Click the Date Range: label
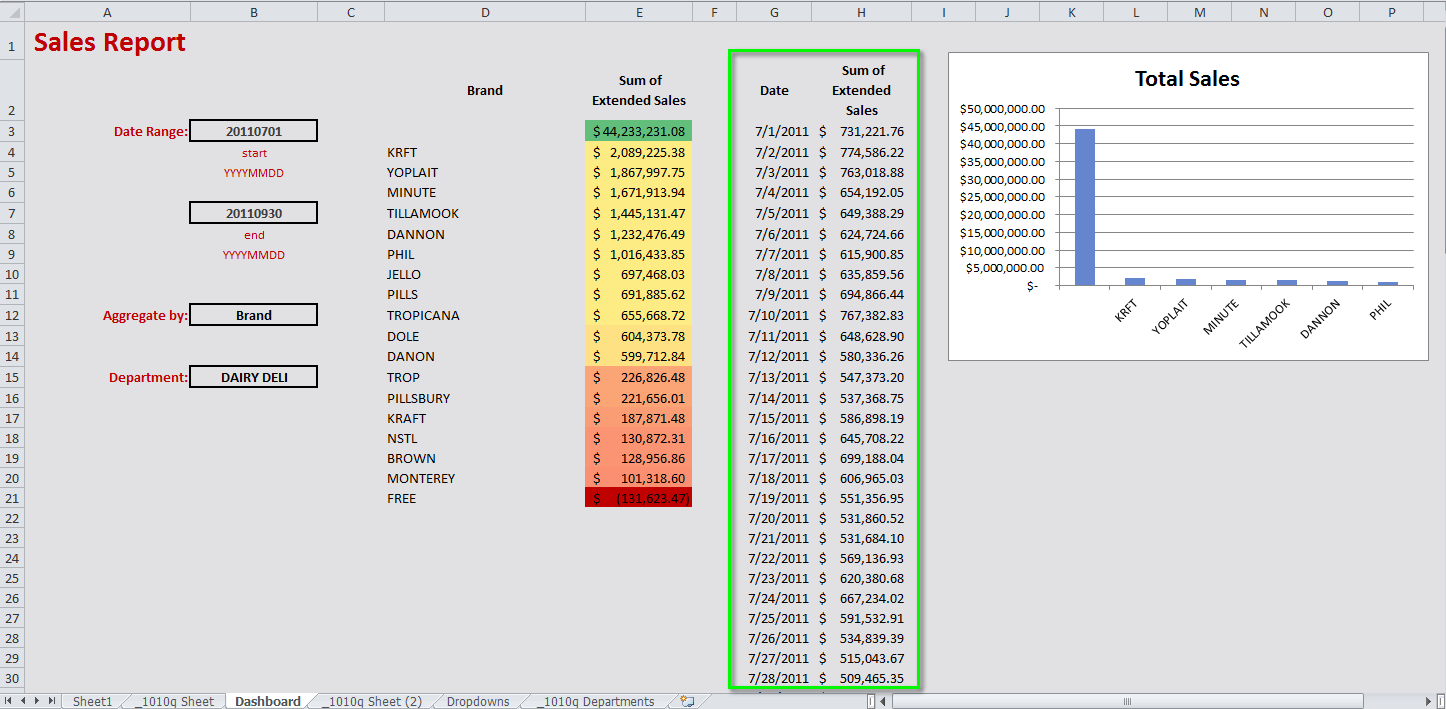This screenshot has height=709, width=1446. [150, 131]
